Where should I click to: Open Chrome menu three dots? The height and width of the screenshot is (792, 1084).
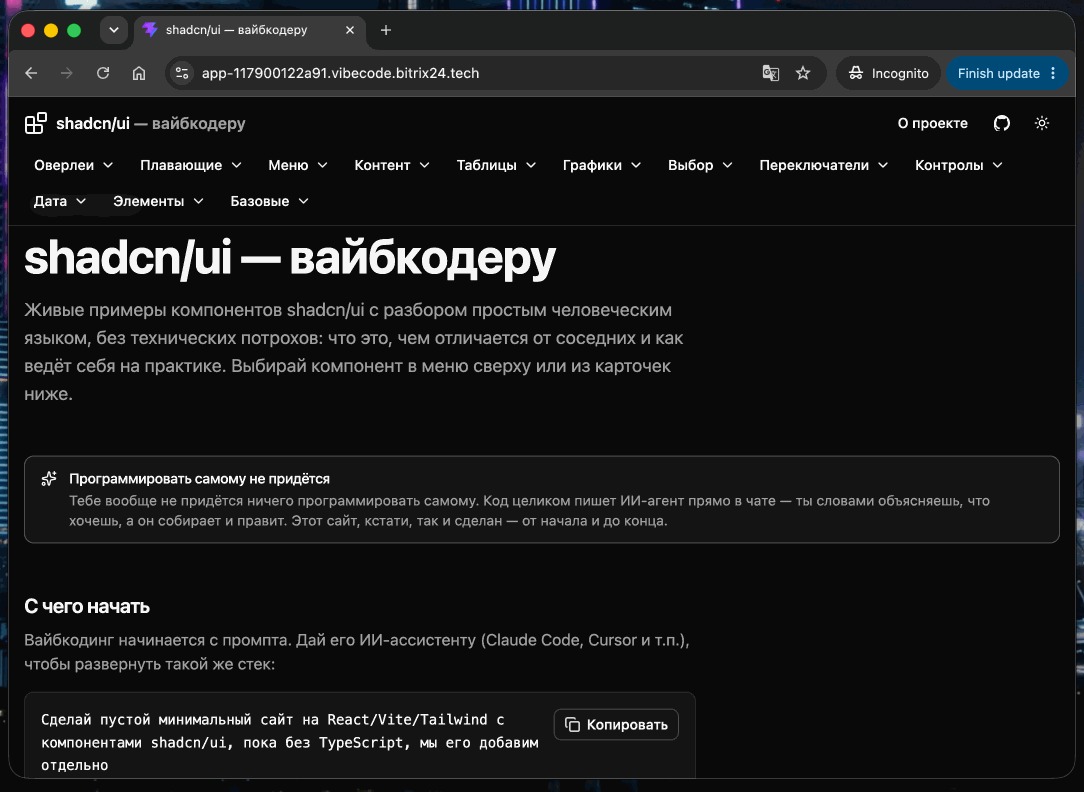1053,73
